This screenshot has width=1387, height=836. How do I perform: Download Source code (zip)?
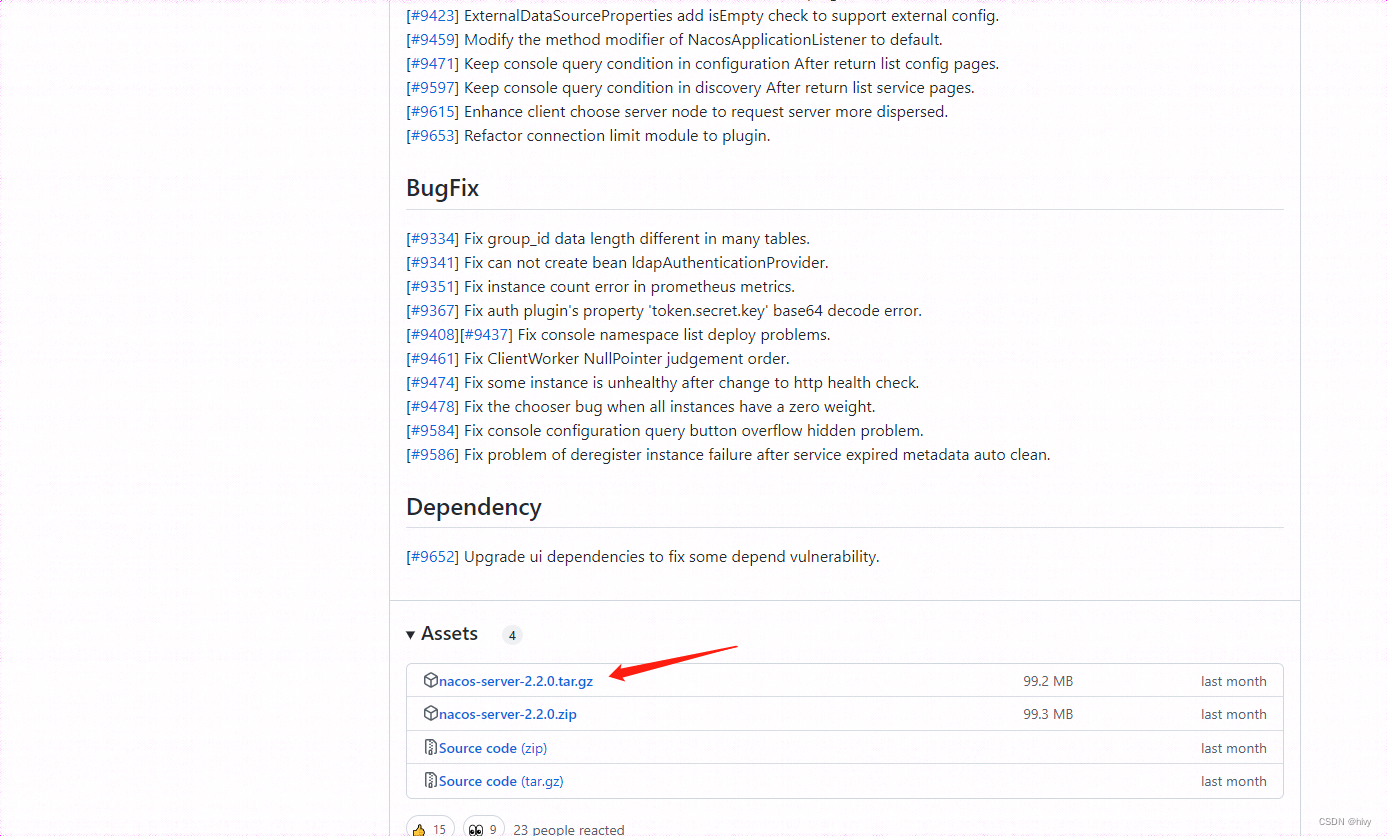tap(493, 748)
